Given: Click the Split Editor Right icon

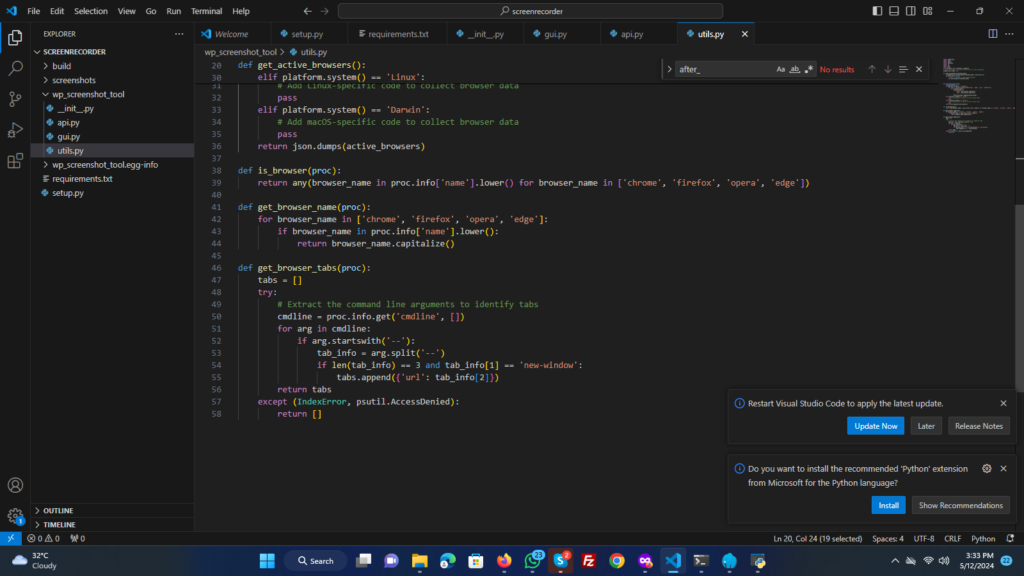Looking at the screenshot, I should (x=993, y=34).
